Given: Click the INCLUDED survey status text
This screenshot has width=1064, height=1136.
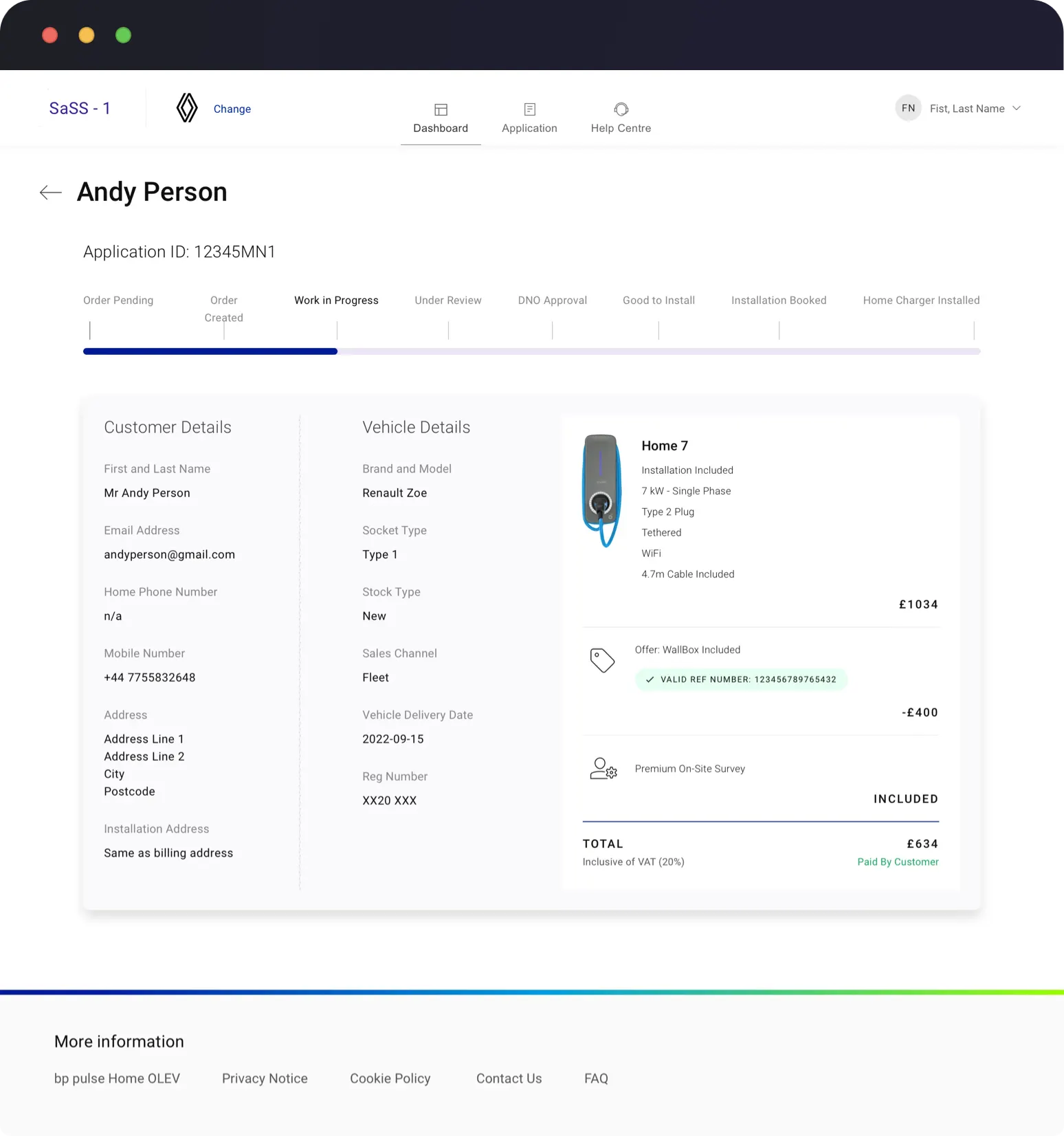Looking at the screenshot, I should 906,799.
